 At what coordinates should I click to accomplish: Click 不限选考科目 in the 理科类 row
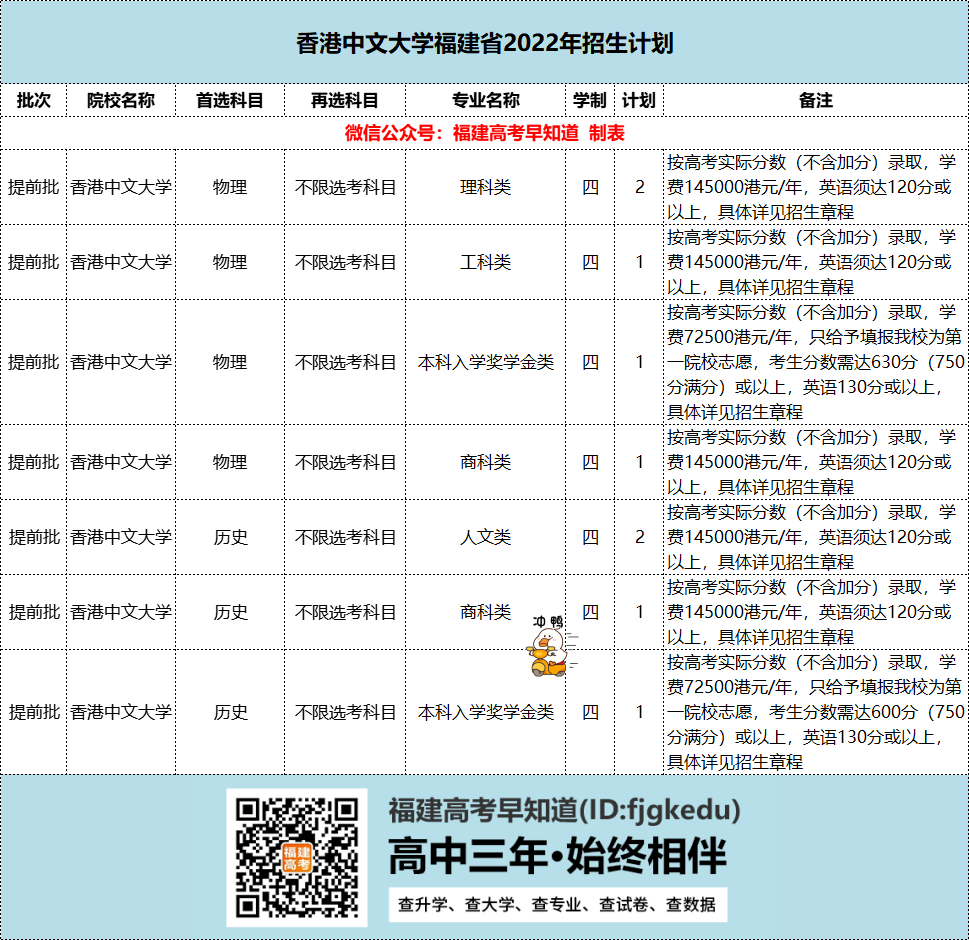345,187
